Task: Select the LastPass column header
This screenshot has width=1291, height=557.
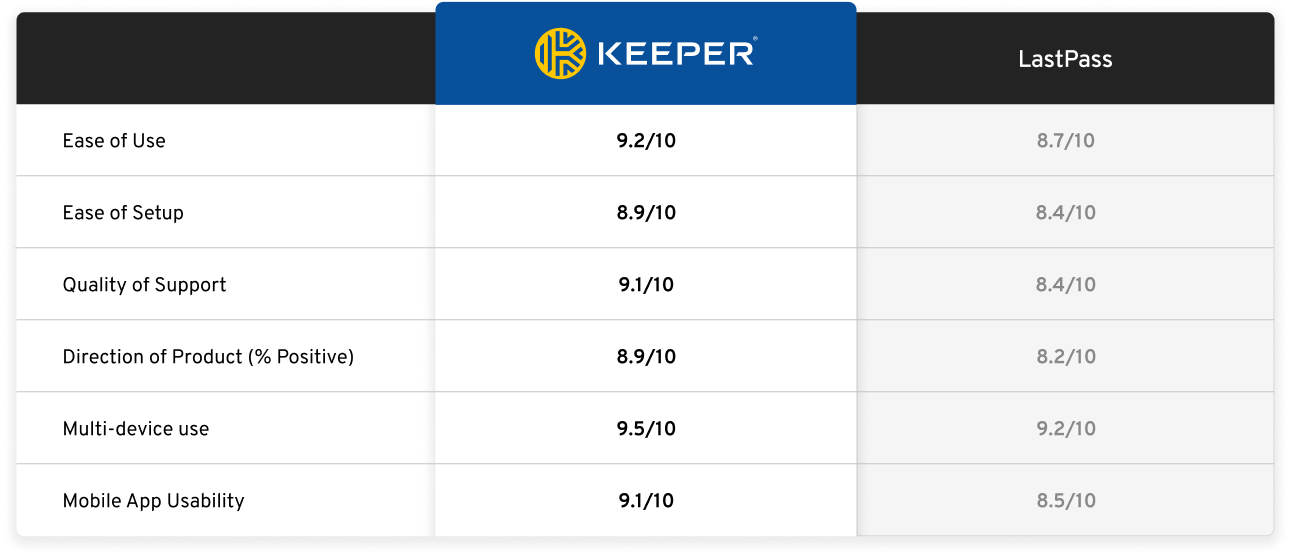Action: click(x=1065, y=59)
